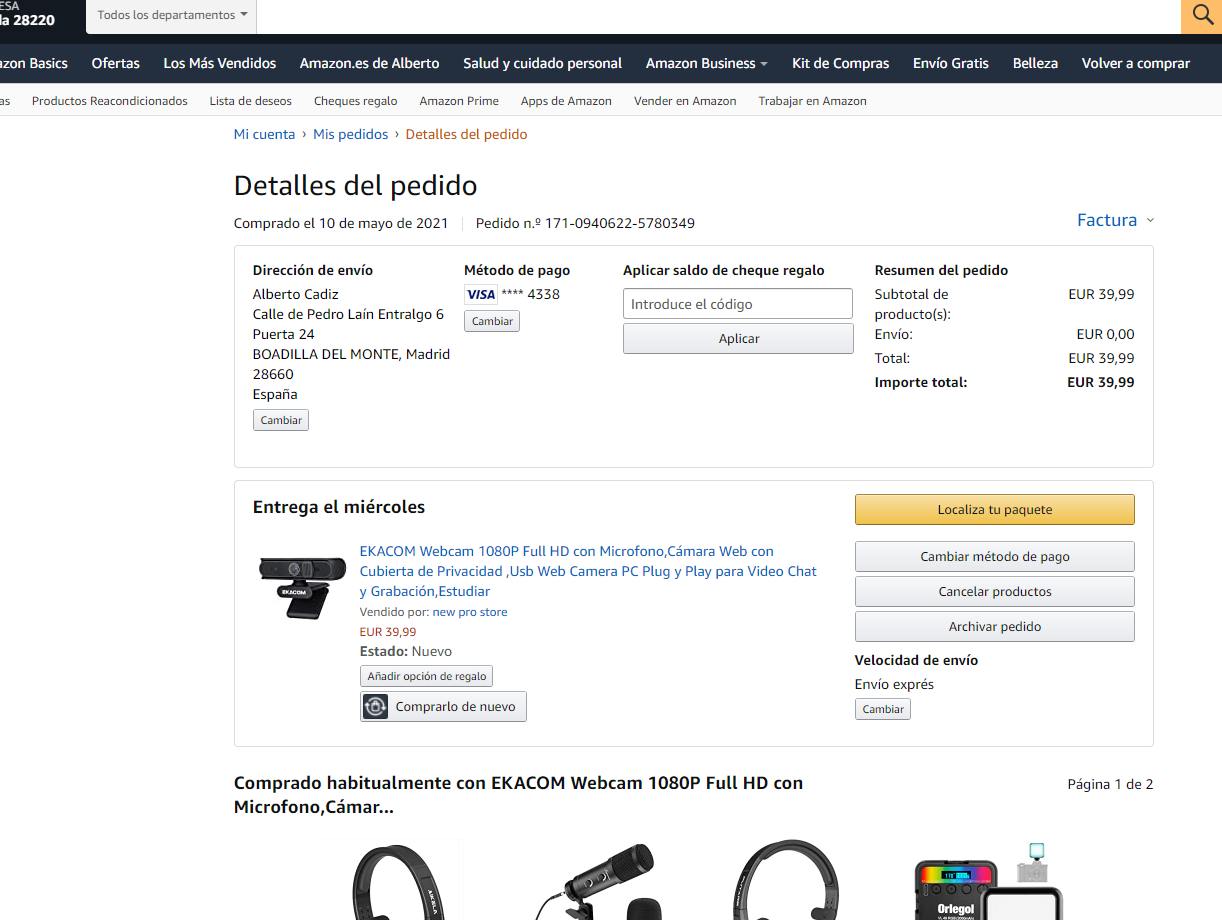This screenshot has width=1222, height=920.
Task: Open the new pro store seller link
Action: pyautogui.click(x=470, y=612)
